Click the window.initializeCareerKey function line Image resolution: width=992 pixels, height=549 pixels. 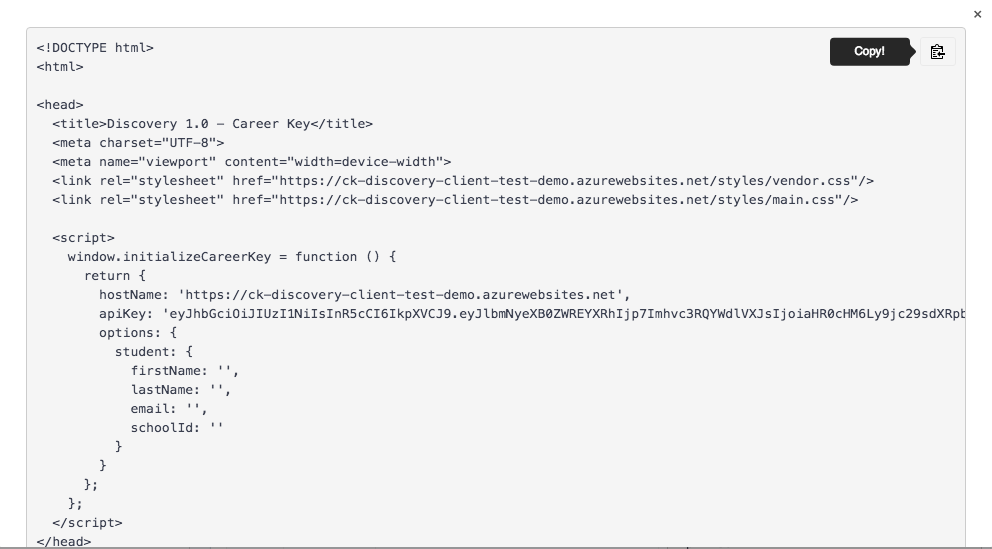[232, 257]
